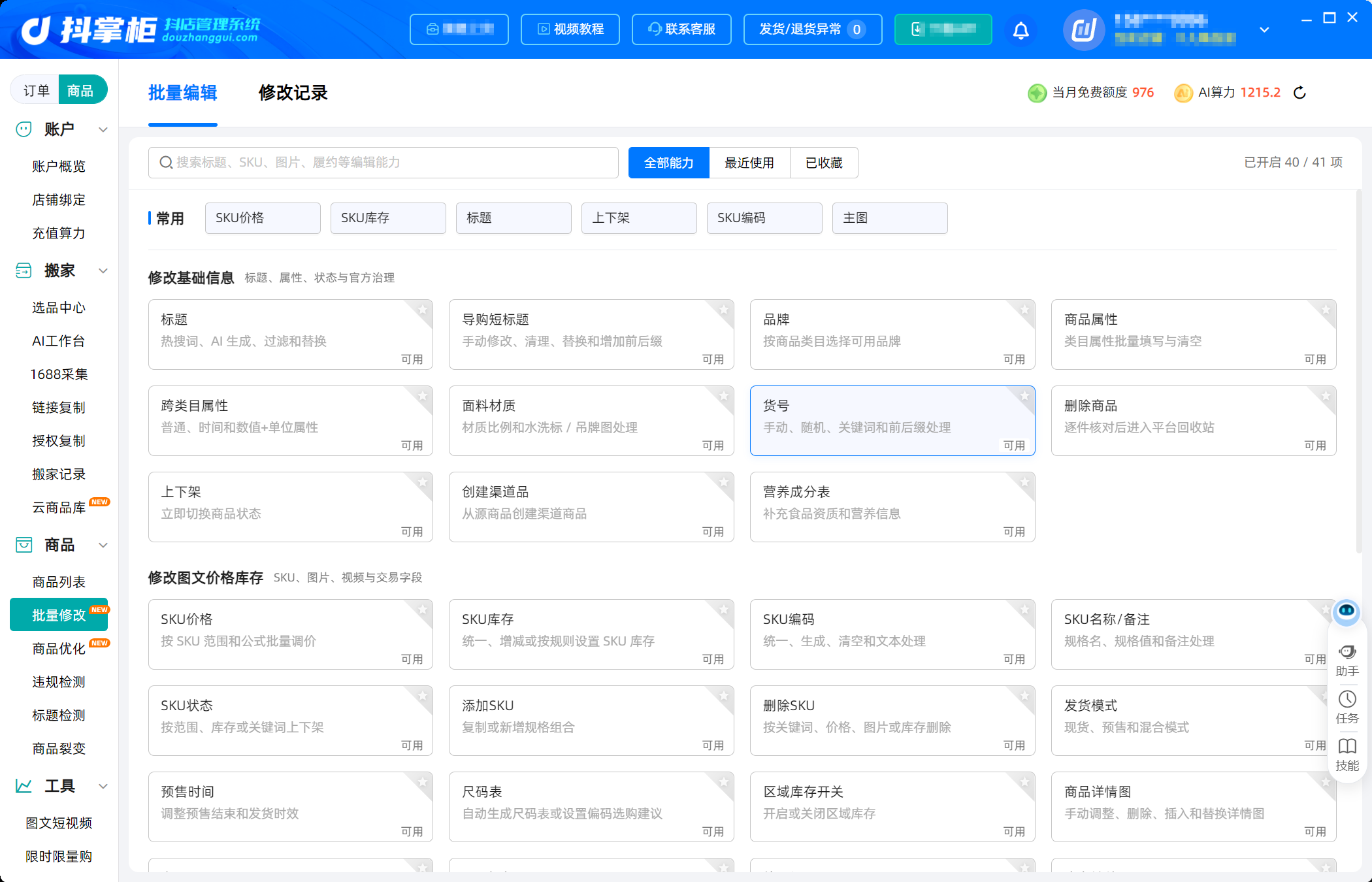The image size is (1372, 882).
Task: Focus the 搜索标题、SKU search field
Action: point(384,163)
